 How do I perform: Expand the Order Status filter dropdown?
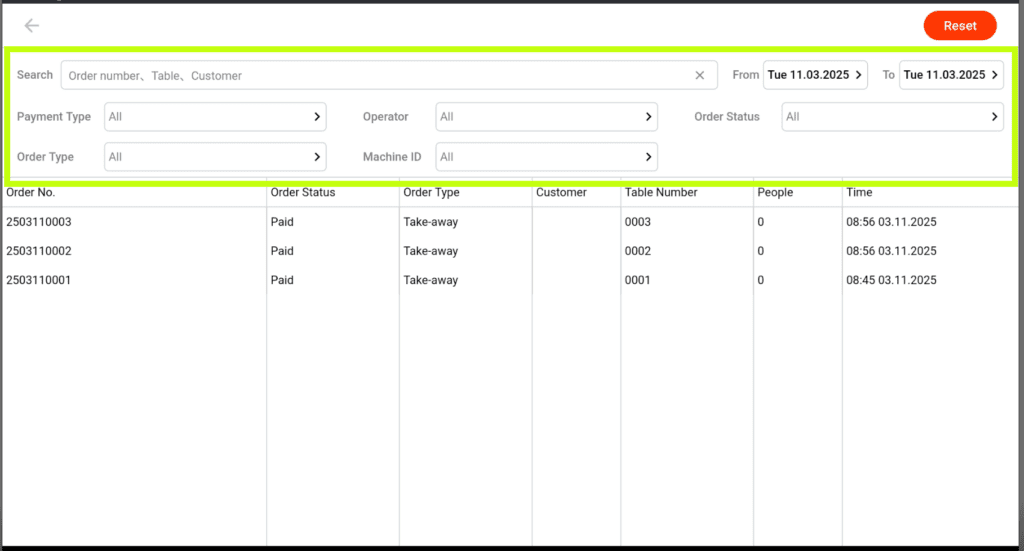click(892, 117)
